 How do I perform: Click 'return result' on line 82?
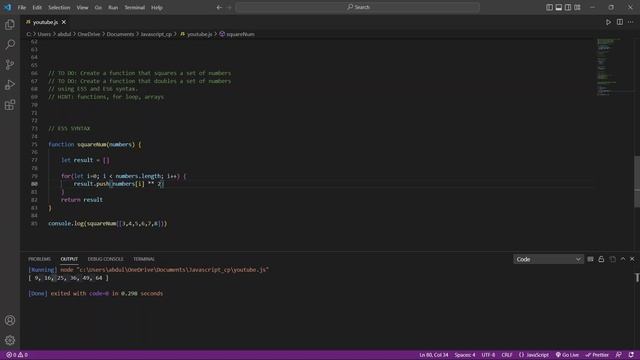(82, 200)
